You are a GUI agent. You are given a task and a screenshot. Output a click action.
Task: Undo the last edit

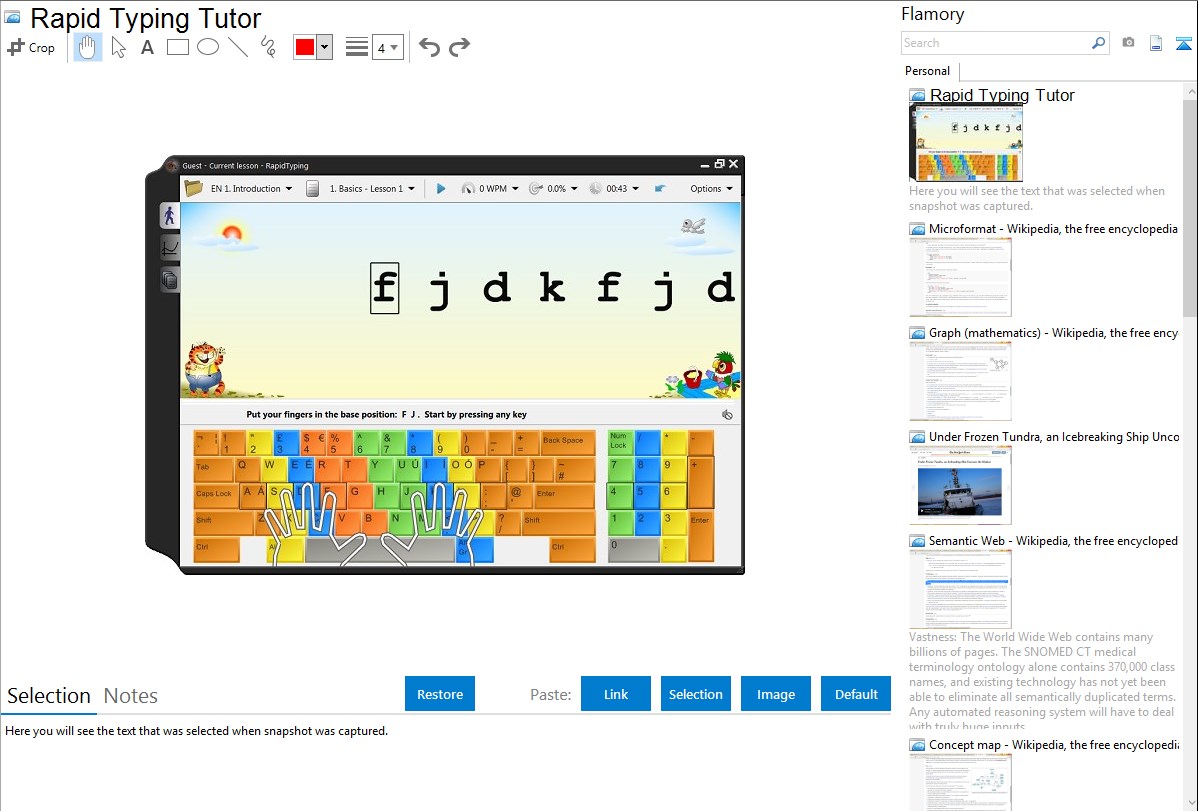click(x=429, y=47)
